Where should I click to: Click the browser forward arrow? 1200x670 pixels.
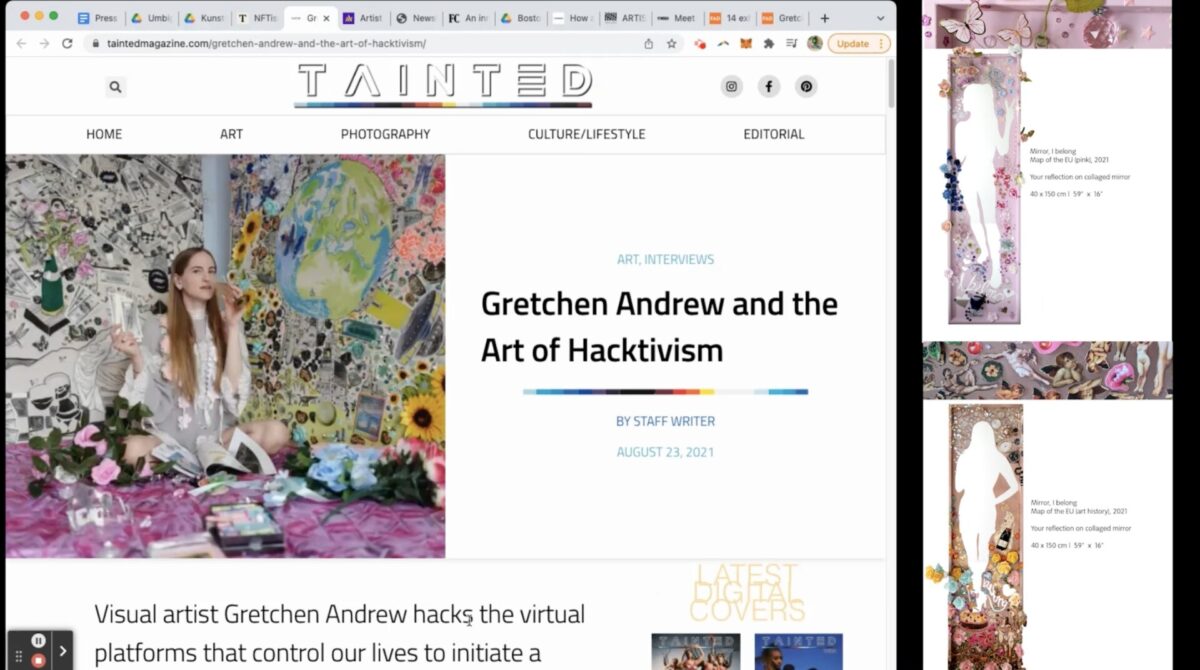point(44,44)
